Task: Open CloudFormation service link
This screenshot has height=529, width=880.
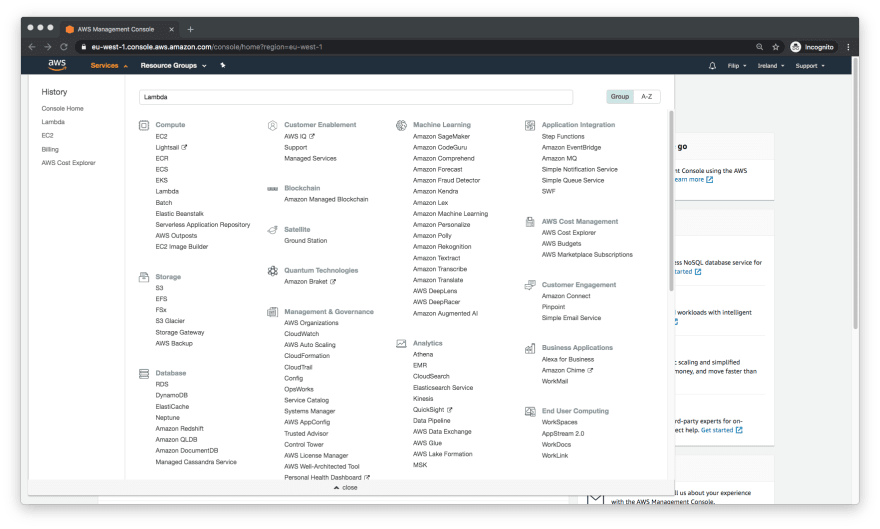Action: (306, 356)
